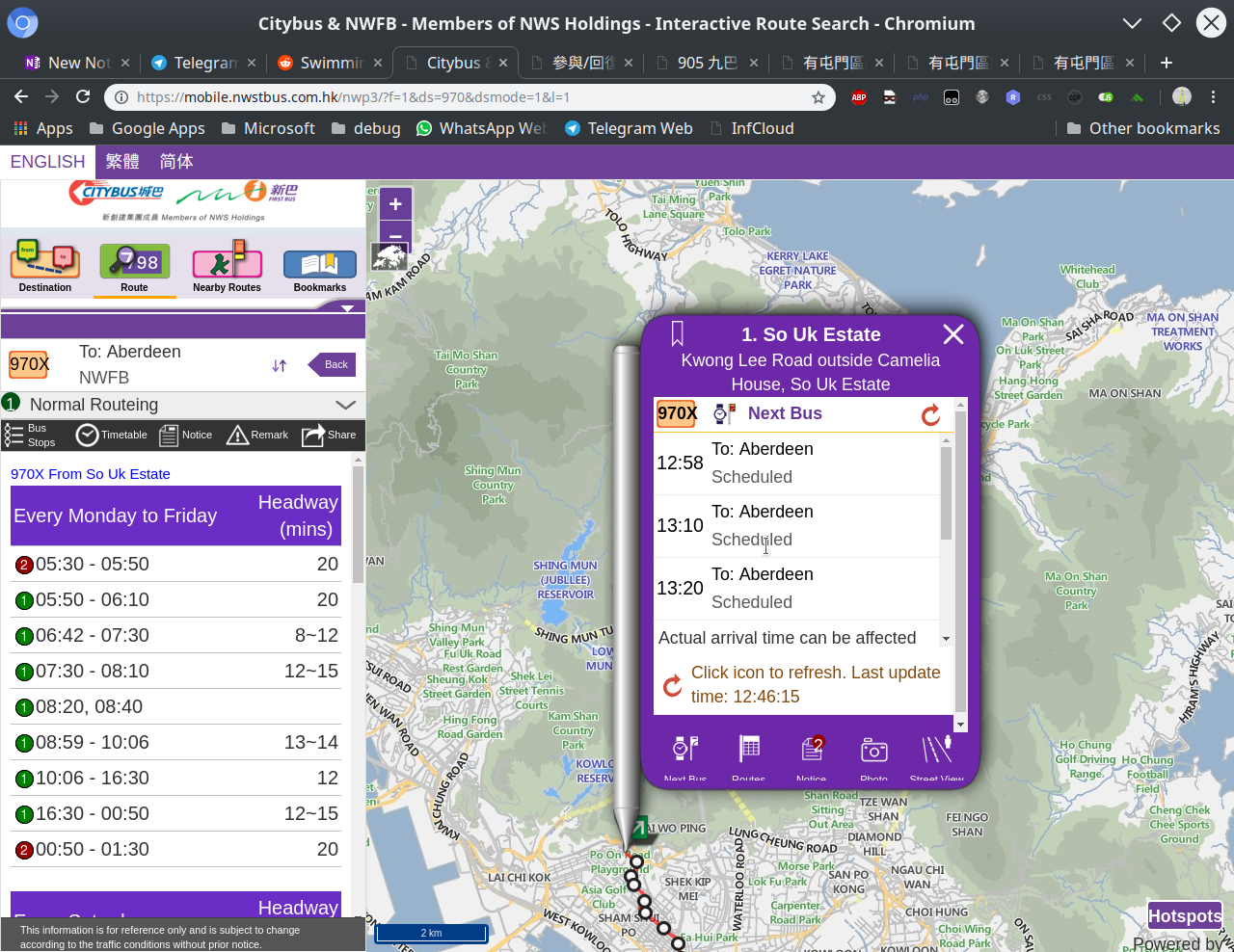Open the Remark warning icon

257,435
